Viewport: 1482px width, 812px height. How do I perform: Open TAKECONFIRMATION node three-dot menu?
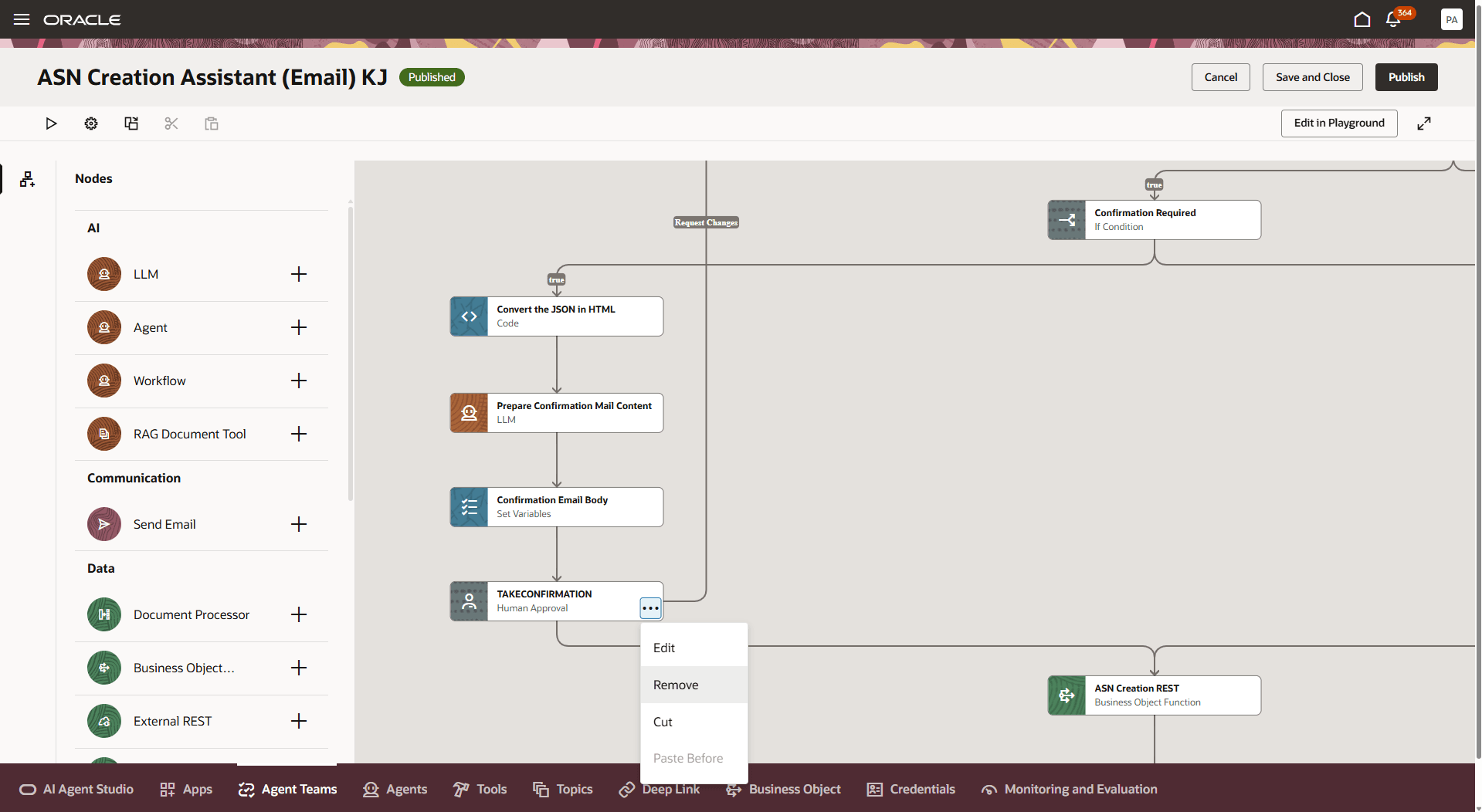(x=650, y=608)
